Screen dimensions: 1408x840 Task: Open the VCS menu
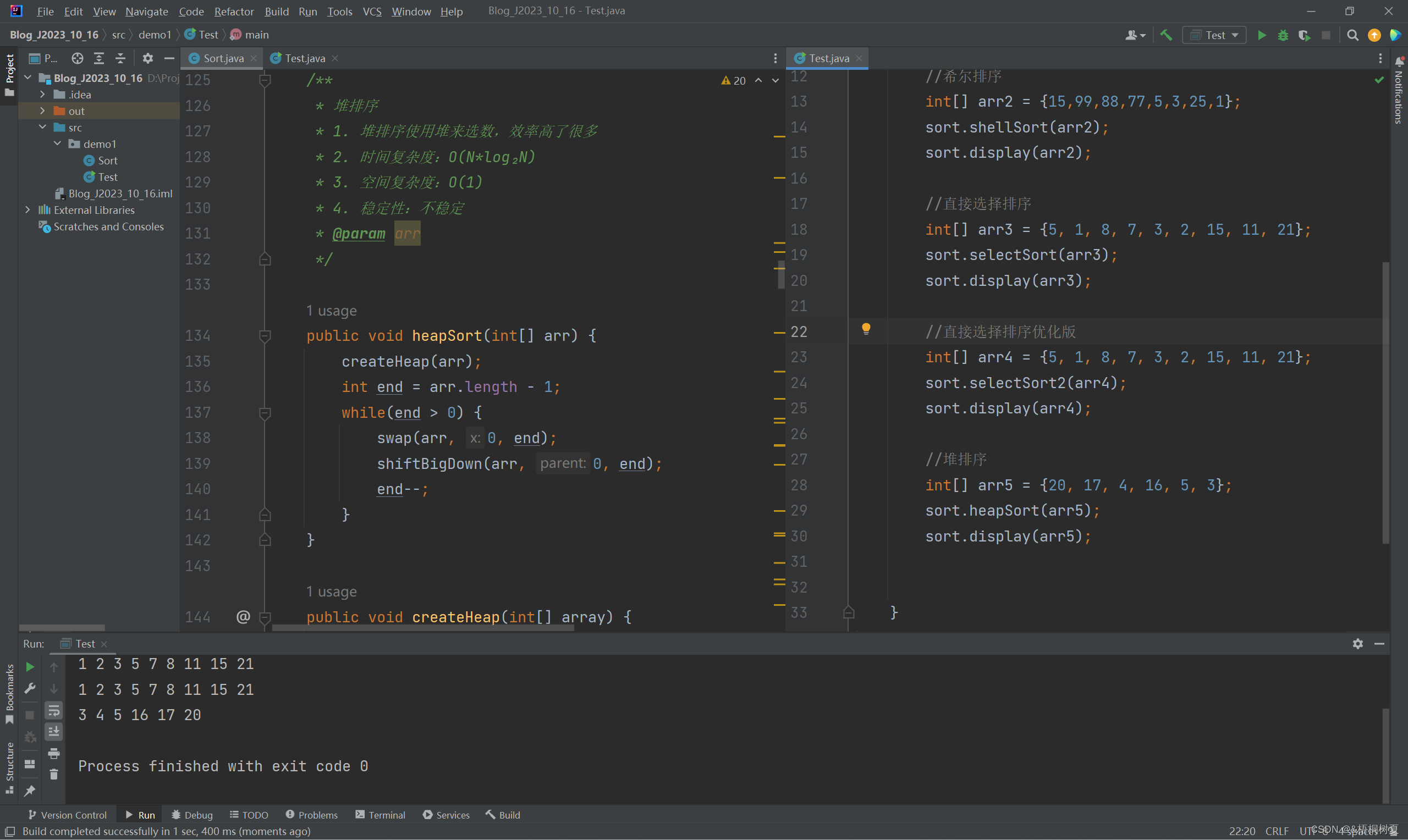coord(372,12)
